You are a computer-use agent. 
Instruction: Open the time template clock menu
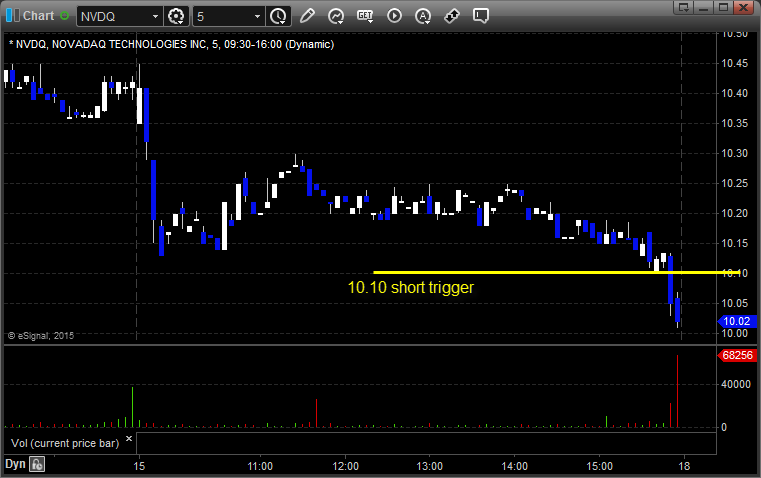(279, 16)
